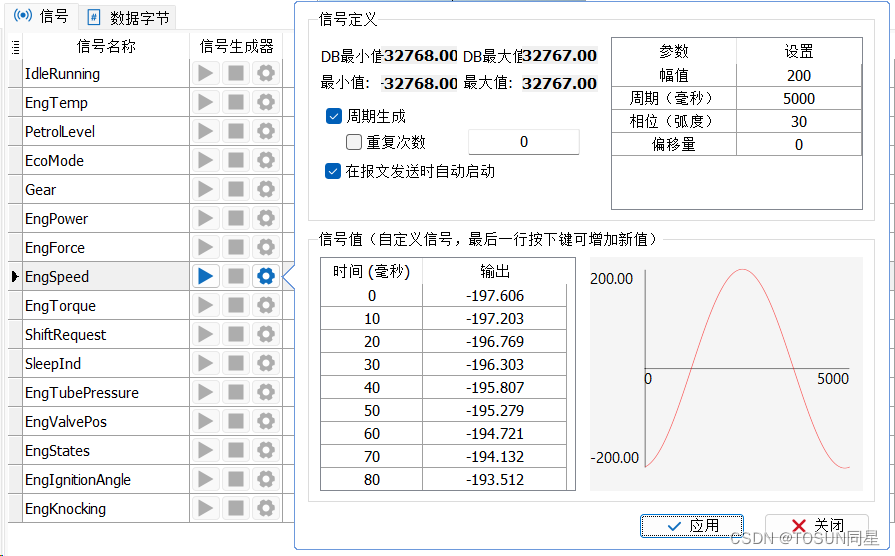Open EngPower generator settings gear
The image size is (895, 556).
coord(266,219)
